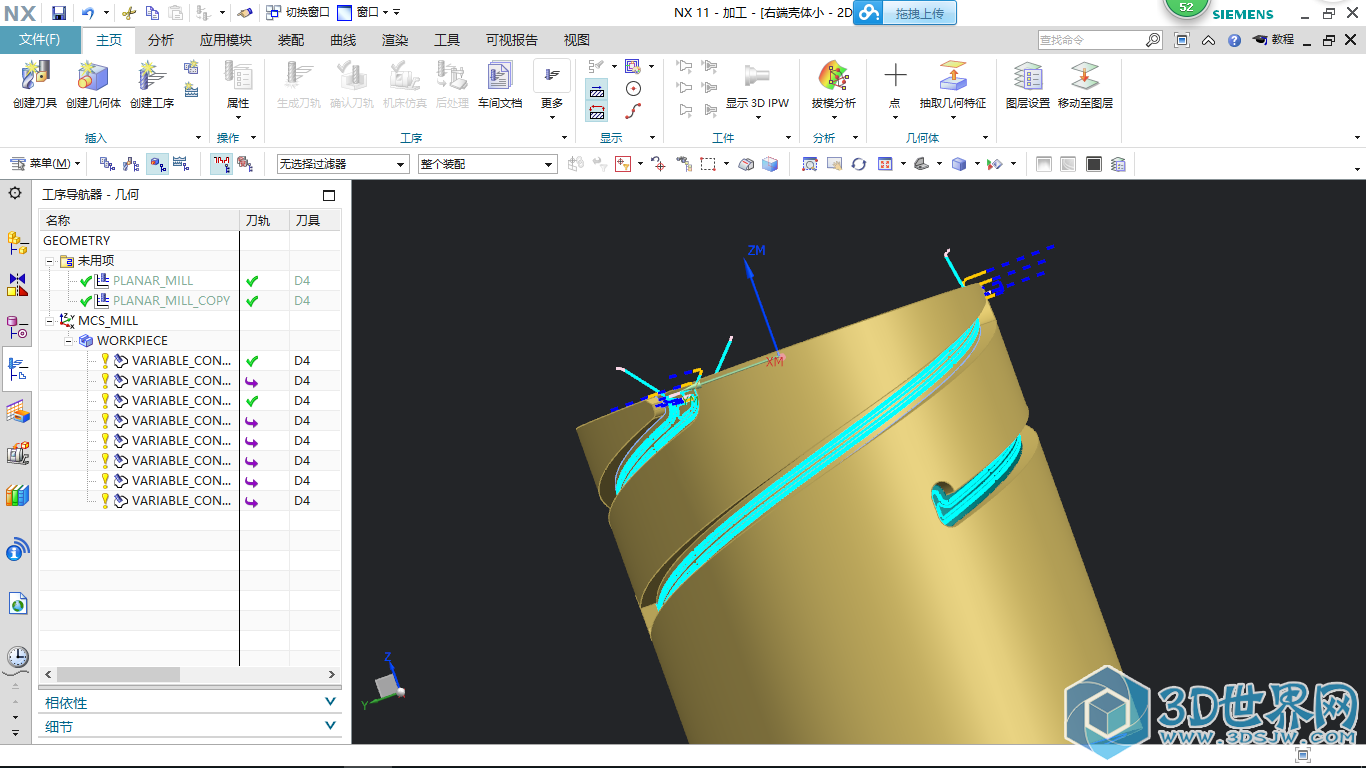The height and width of the screenshot is (768, 1366).
Task: Expand the 相依性 dependencies section
Action: pos(190,703)
